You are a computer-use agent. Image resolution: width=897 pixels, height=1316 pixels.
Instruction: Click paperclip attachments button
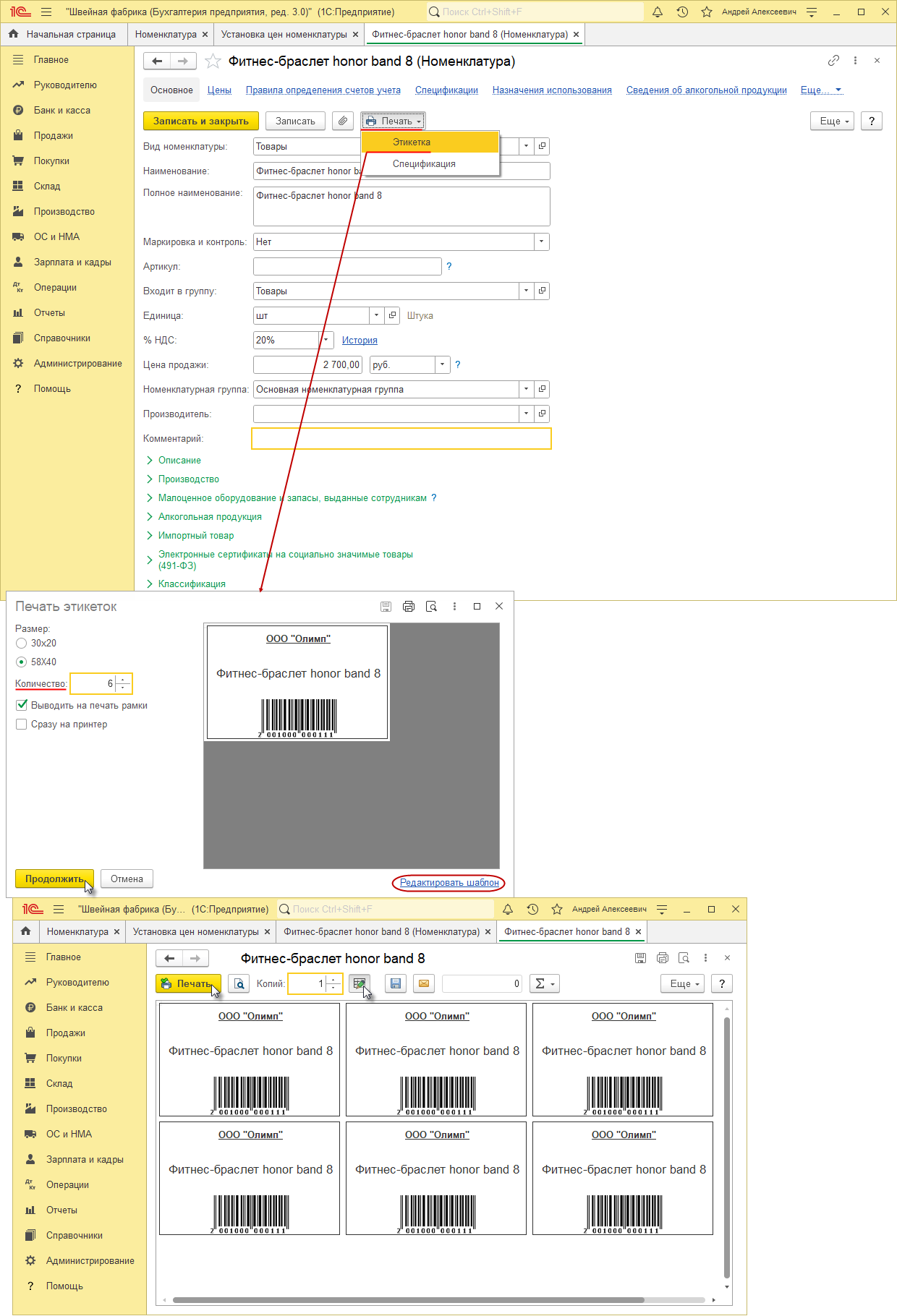pos(343,121)
